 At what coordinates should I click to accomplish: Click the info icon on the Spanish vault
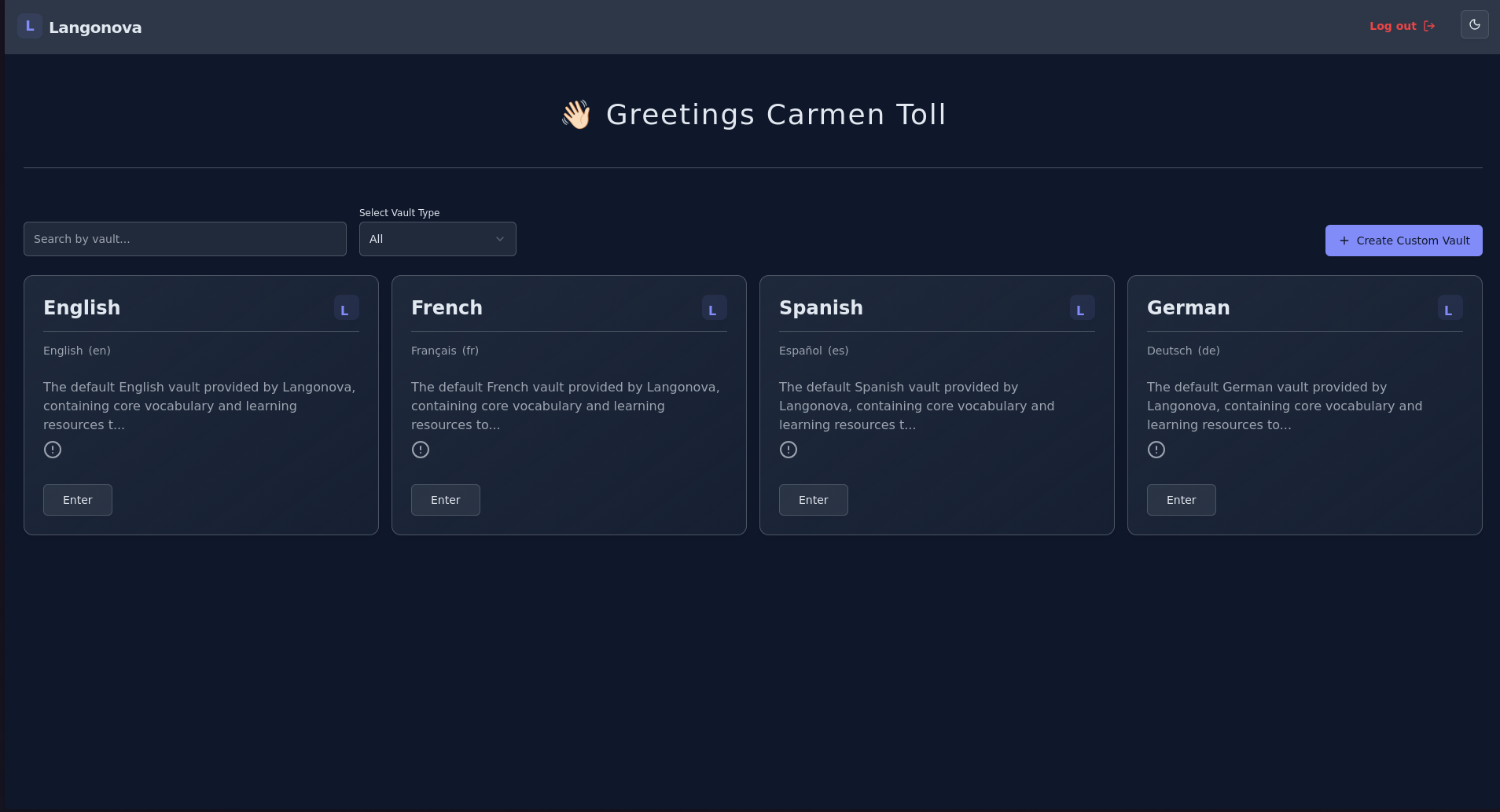(x=788, y=449)
